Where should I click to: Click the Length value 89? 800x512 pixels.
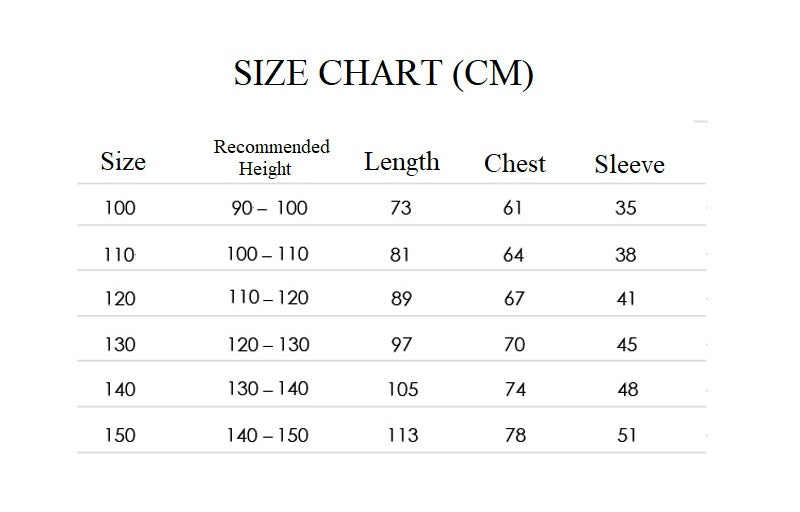[x=401, y=298]
